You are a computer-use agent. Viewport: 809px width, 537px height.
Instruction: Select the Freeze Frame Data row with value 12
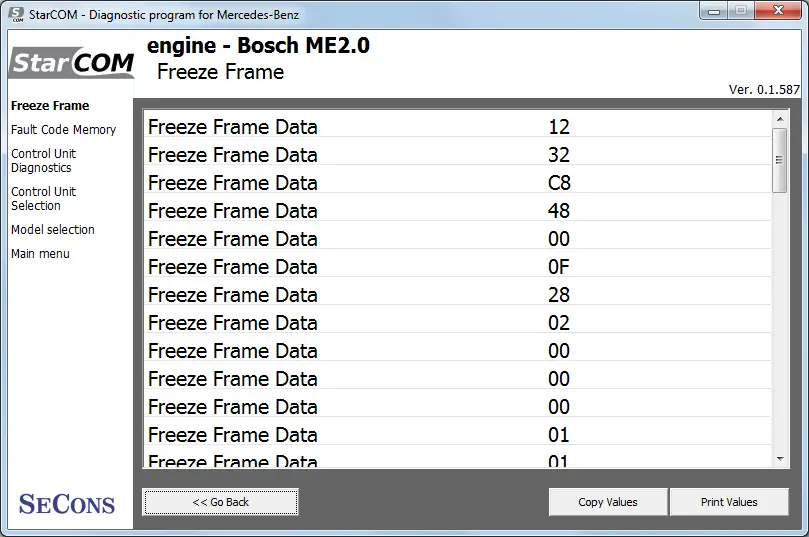click(458, 127)
